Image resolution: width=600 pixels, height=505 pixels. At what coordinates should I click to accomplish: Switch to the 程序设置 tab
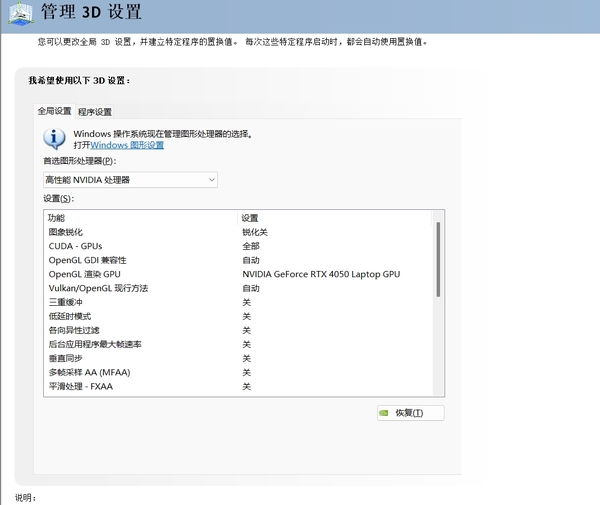point(95,112)
